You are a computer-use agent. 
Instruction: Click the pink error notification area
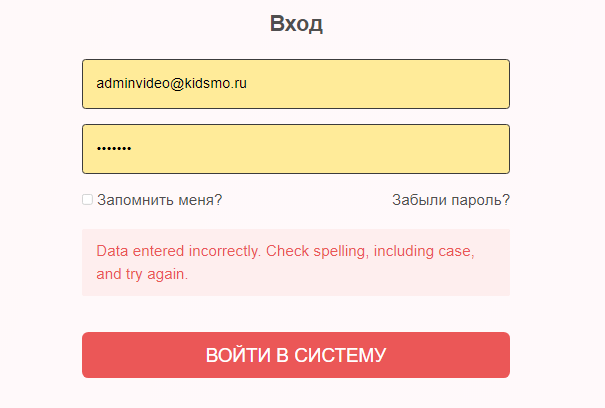[296, 262]
